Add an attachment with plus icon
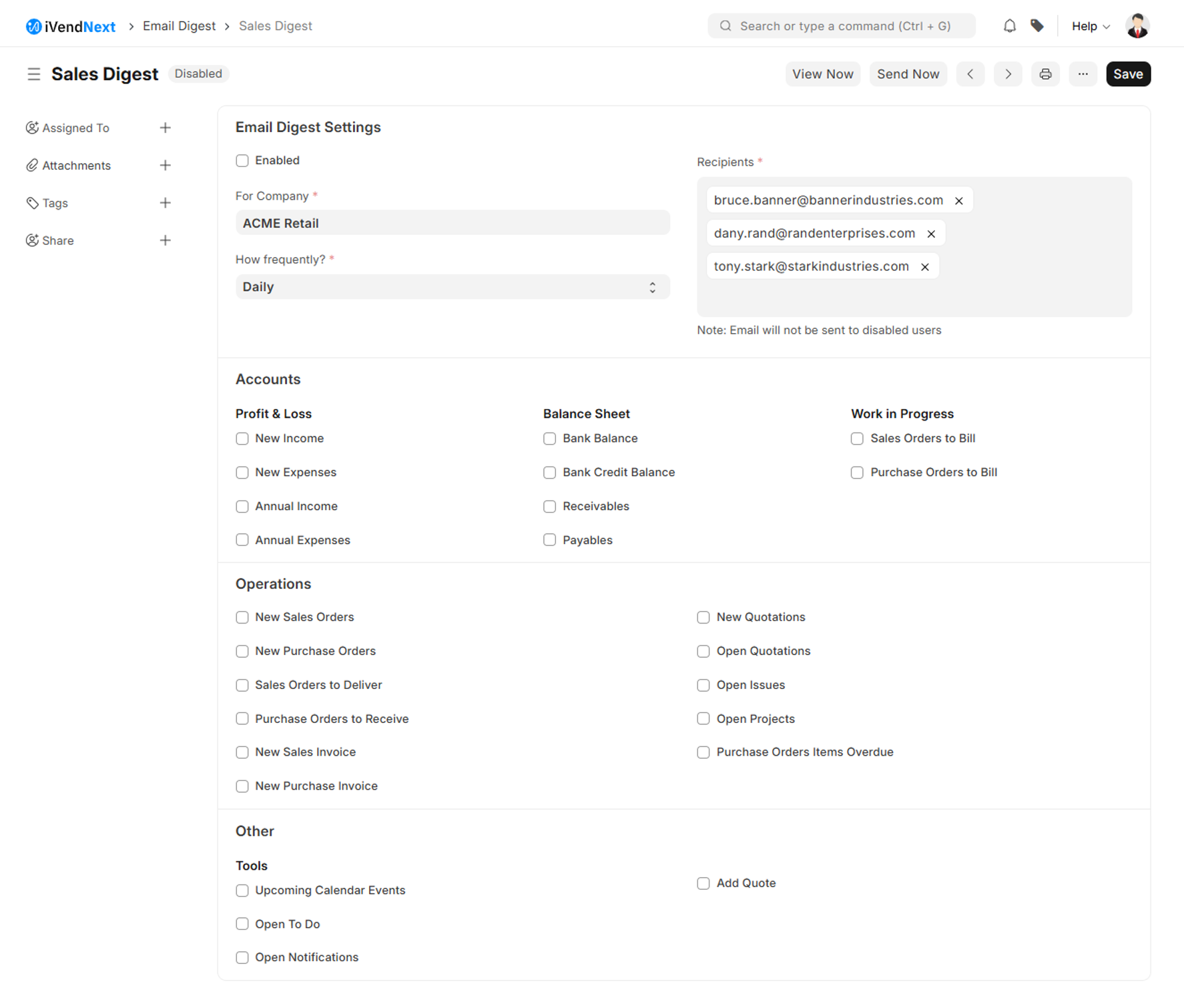Viewport: 1184px width, 1008px height. pyautogui.click(x=165, y=166)
